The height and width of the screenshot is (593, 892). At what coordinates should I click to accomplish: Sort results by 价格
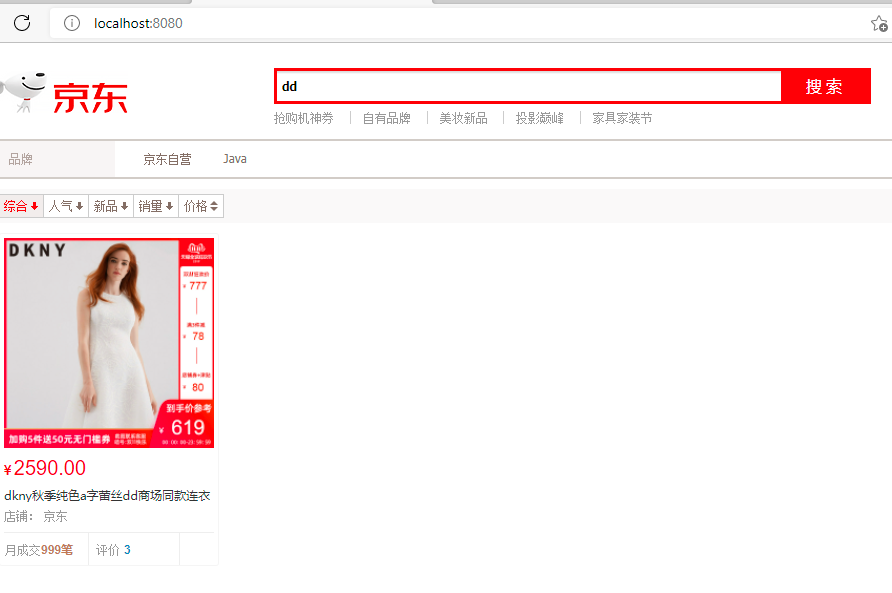(x=201, y=206)
